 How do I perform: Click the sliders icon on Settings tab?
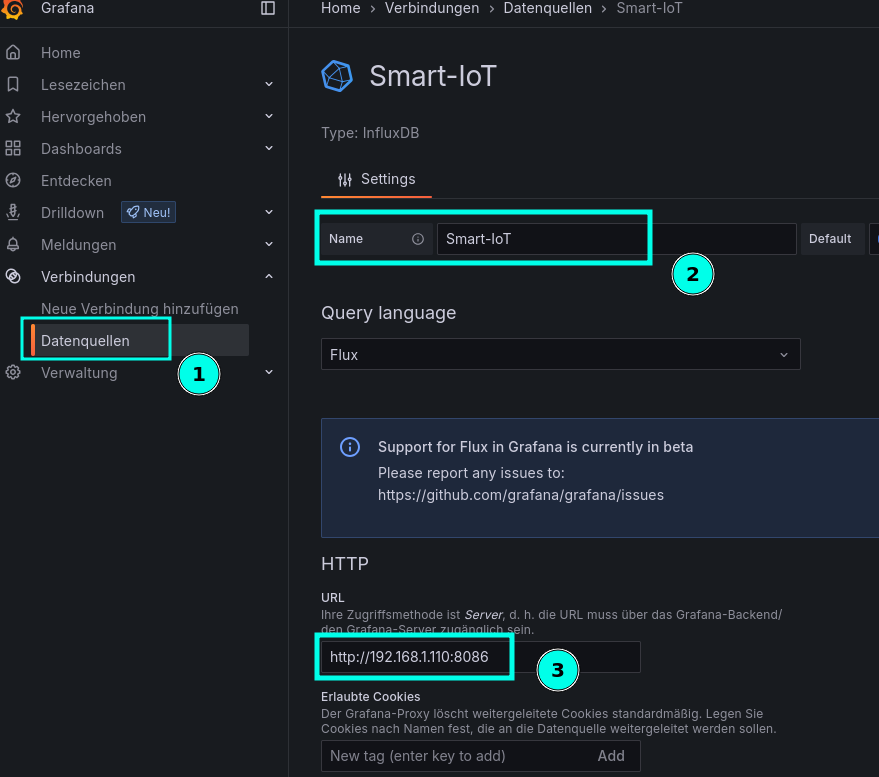pyautogui.click(x=345, y=179)
